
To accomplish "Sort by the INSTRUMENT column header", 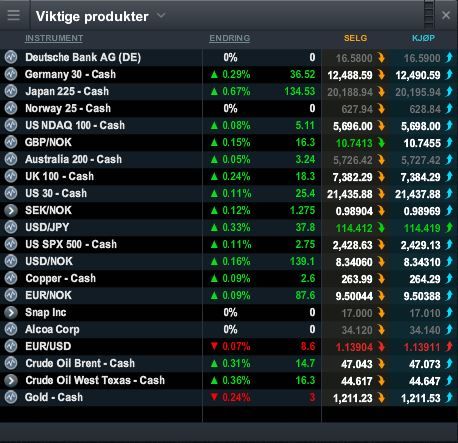I will [54, 38].
